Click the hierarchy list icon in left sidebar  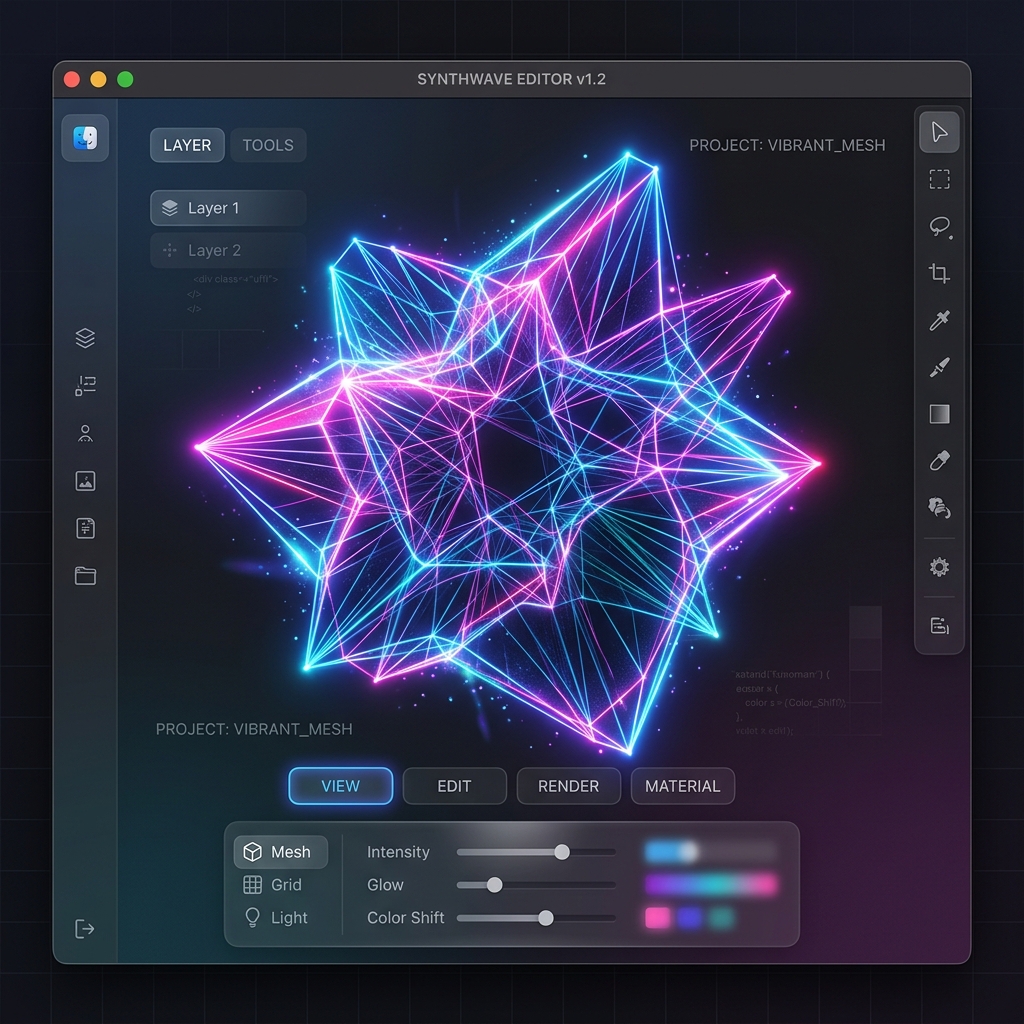click(86, 385)
